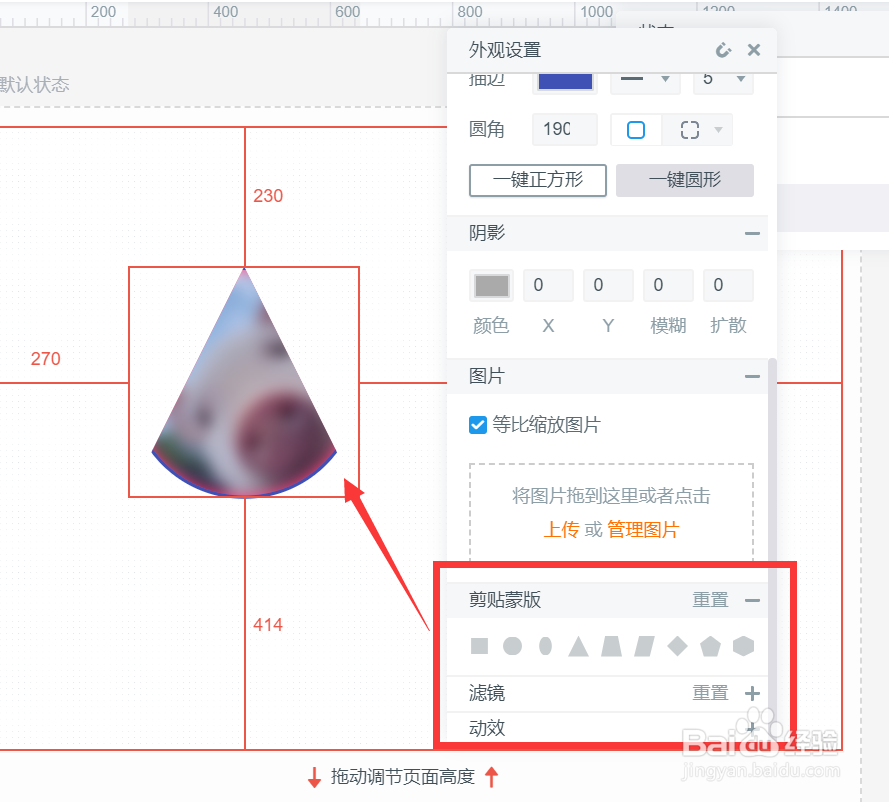Viewport: 889px width, 802px height.
Task: Select the trapezoid clipping mask shape
Action: click(x=611, y=646)
